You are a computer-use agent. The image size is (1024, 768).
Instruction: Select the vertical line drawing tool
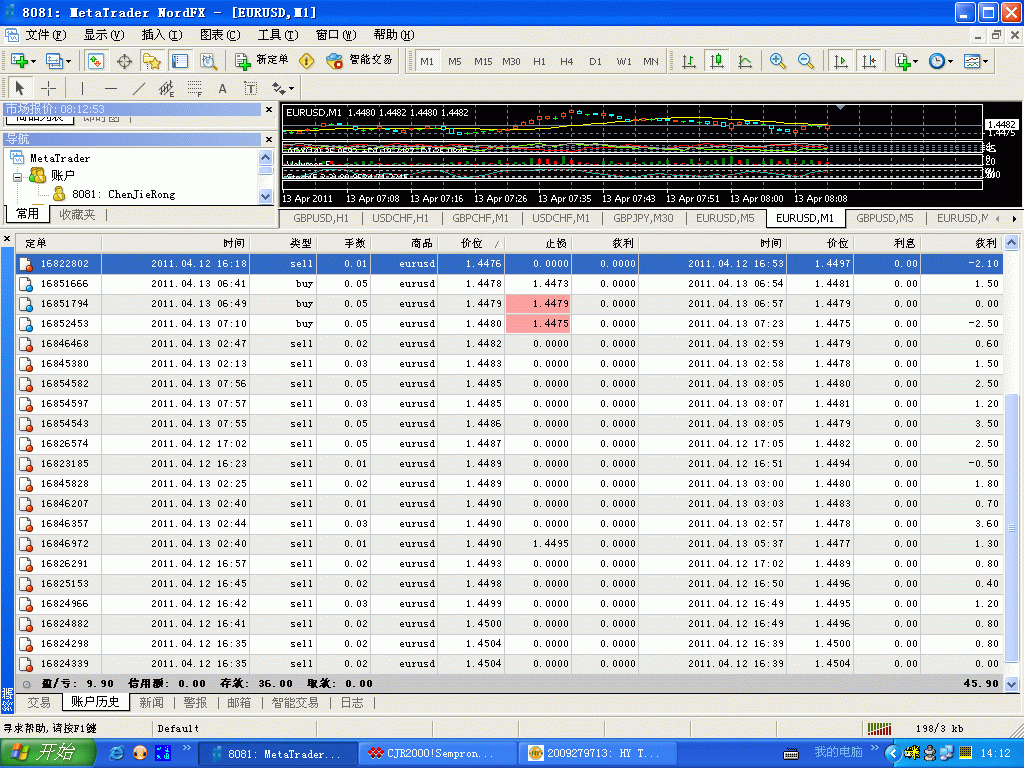tap(83, 88)
